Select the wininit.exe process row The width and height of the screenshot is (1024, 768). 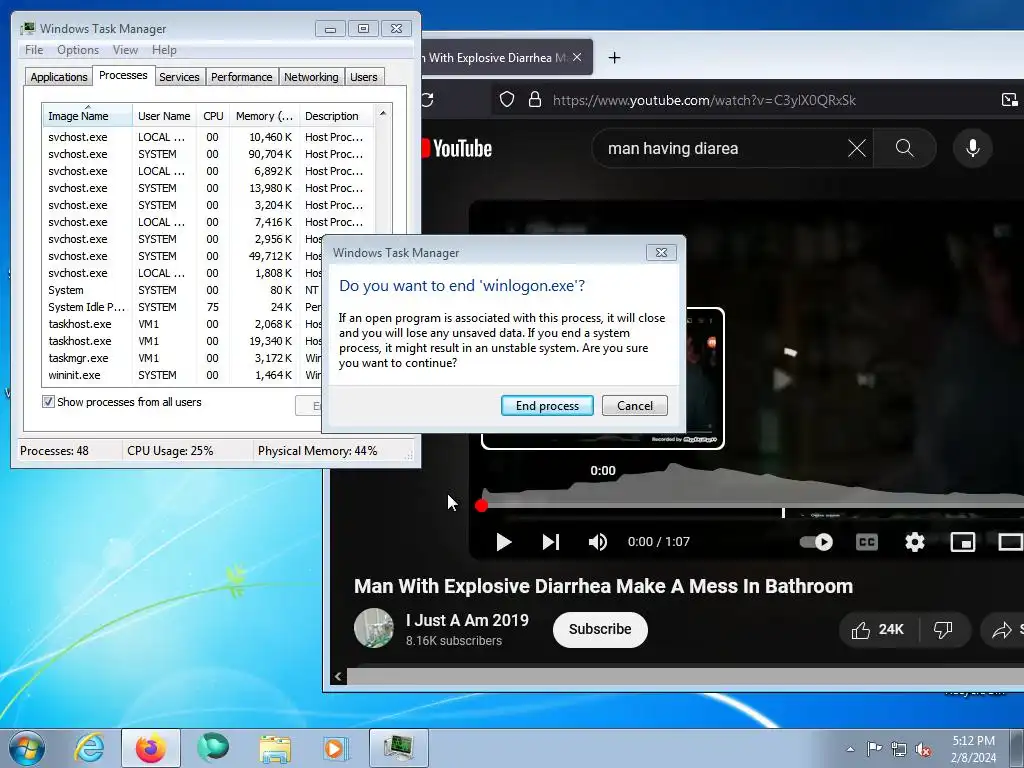(183, 375)
